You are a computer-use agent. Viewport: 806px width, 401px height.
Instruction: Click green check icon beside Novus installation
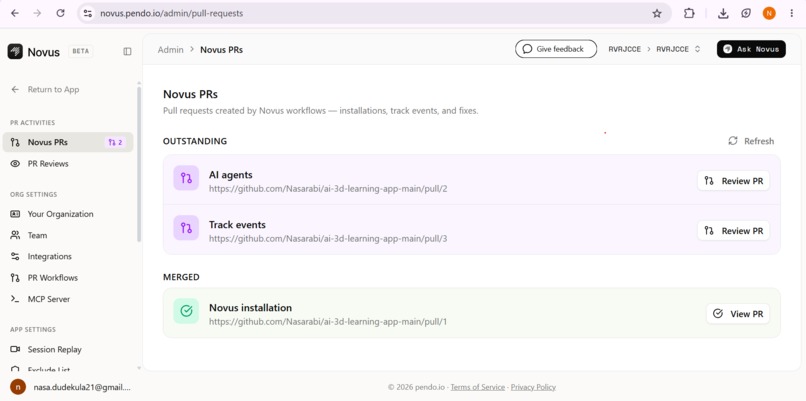click(x=186, y=311)
